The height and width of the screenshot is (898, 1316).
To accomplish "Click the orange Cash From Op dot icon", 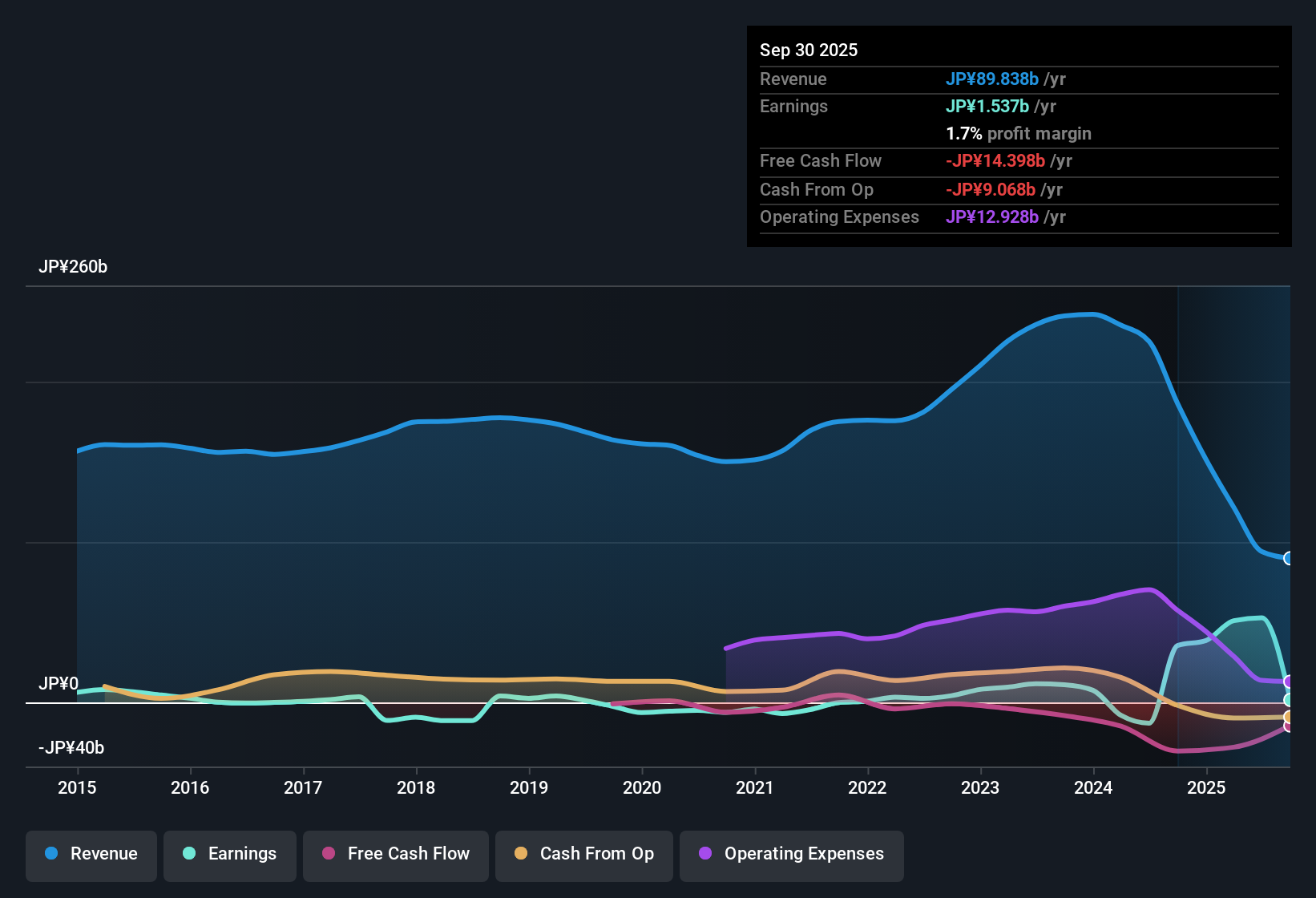I will coord(521,854).
